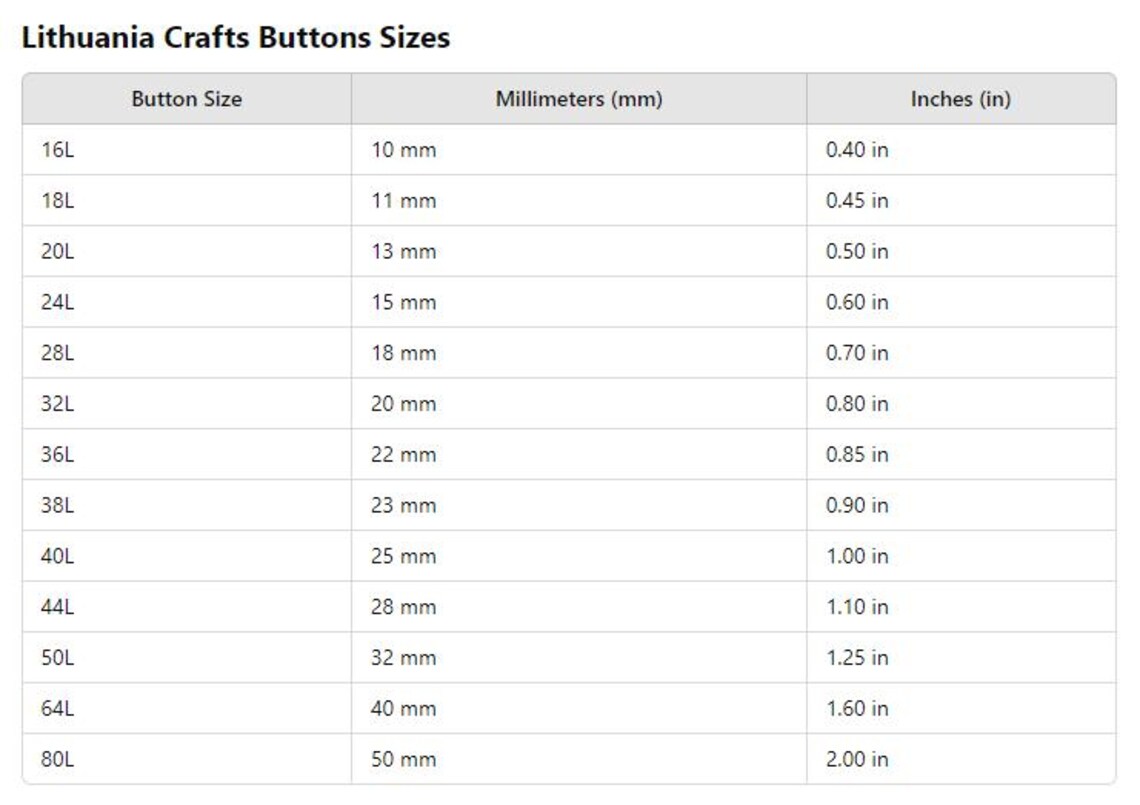Click the 10 mm measurement cell
The height and width of the screenshot is (805, 1140).
tap(404, 150)
